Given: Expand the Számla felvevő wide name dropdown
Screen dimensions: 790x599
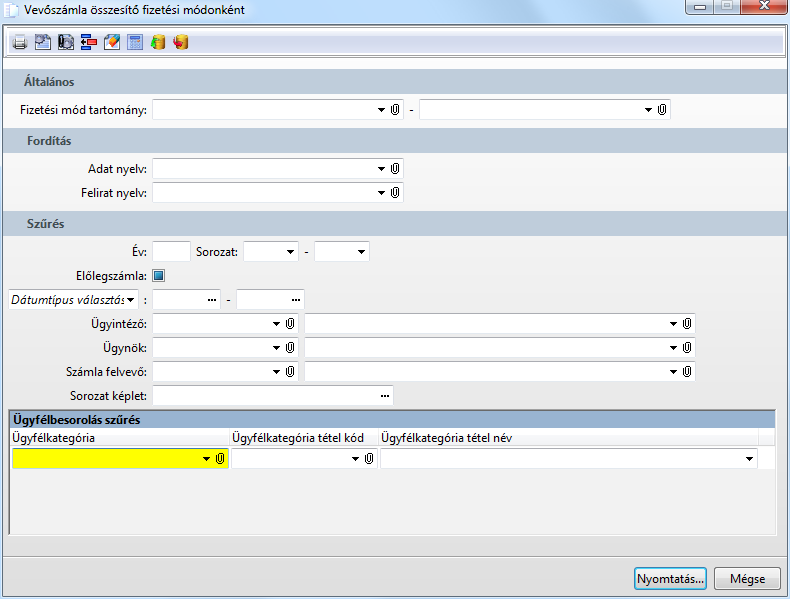Looking at the screenshot, I should click(x=673, y=372).
